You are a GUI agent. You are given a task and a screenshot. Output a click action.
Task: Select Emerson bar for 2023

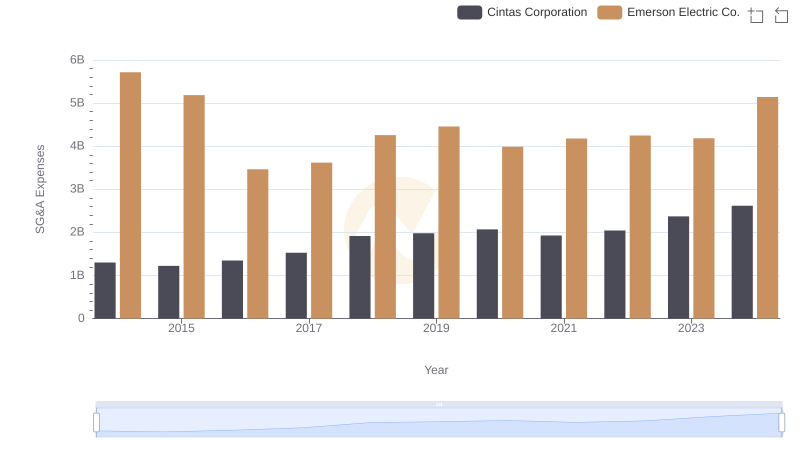coord(704,228)
